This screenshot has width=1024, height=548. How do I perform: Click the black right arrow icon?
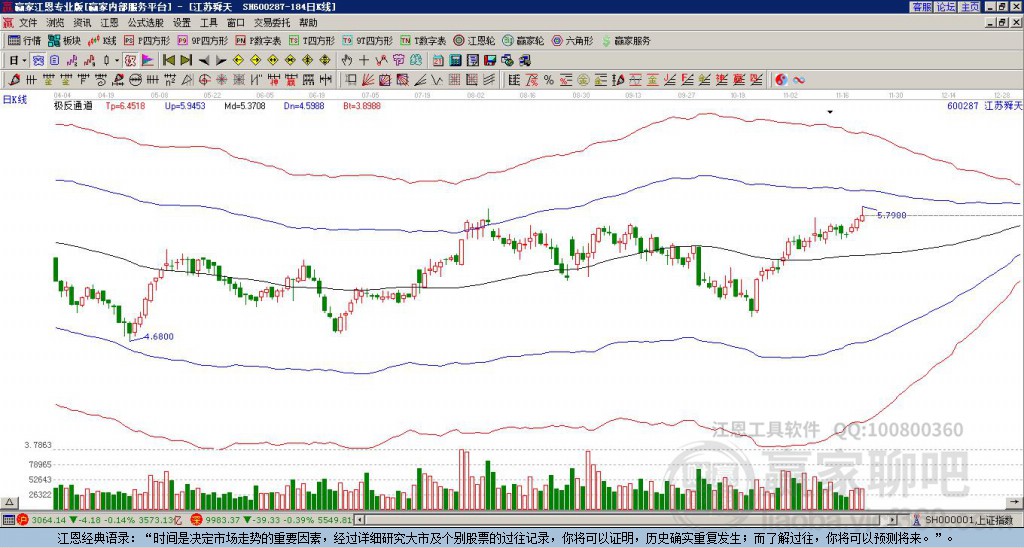[x=221, y=61]
